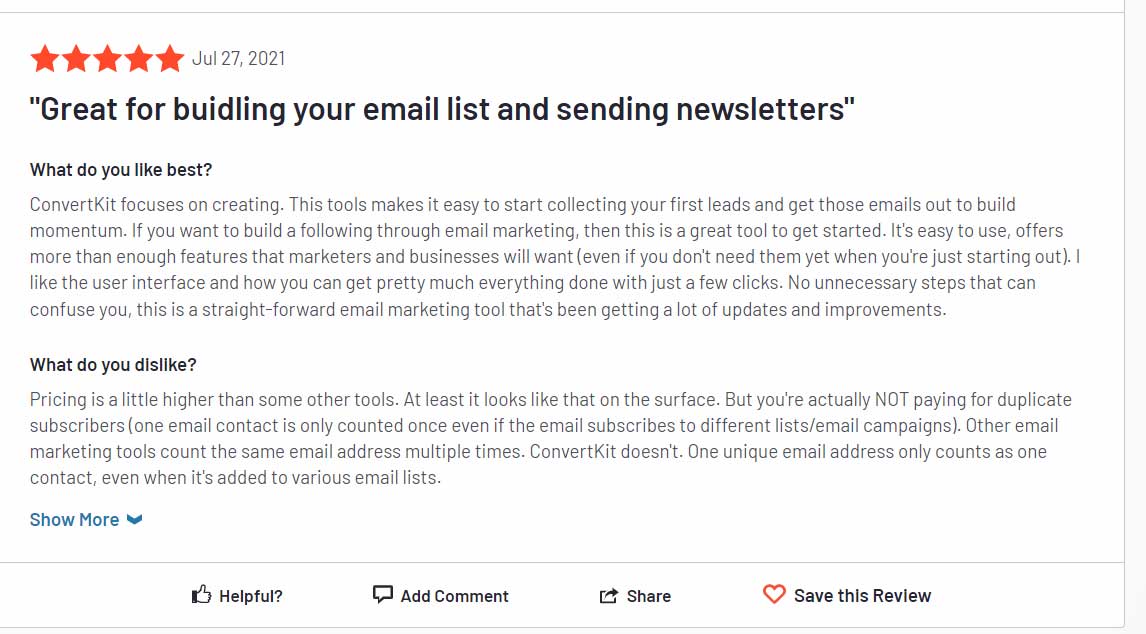Click the 'What do you dislike?' heading

(113, 364)
